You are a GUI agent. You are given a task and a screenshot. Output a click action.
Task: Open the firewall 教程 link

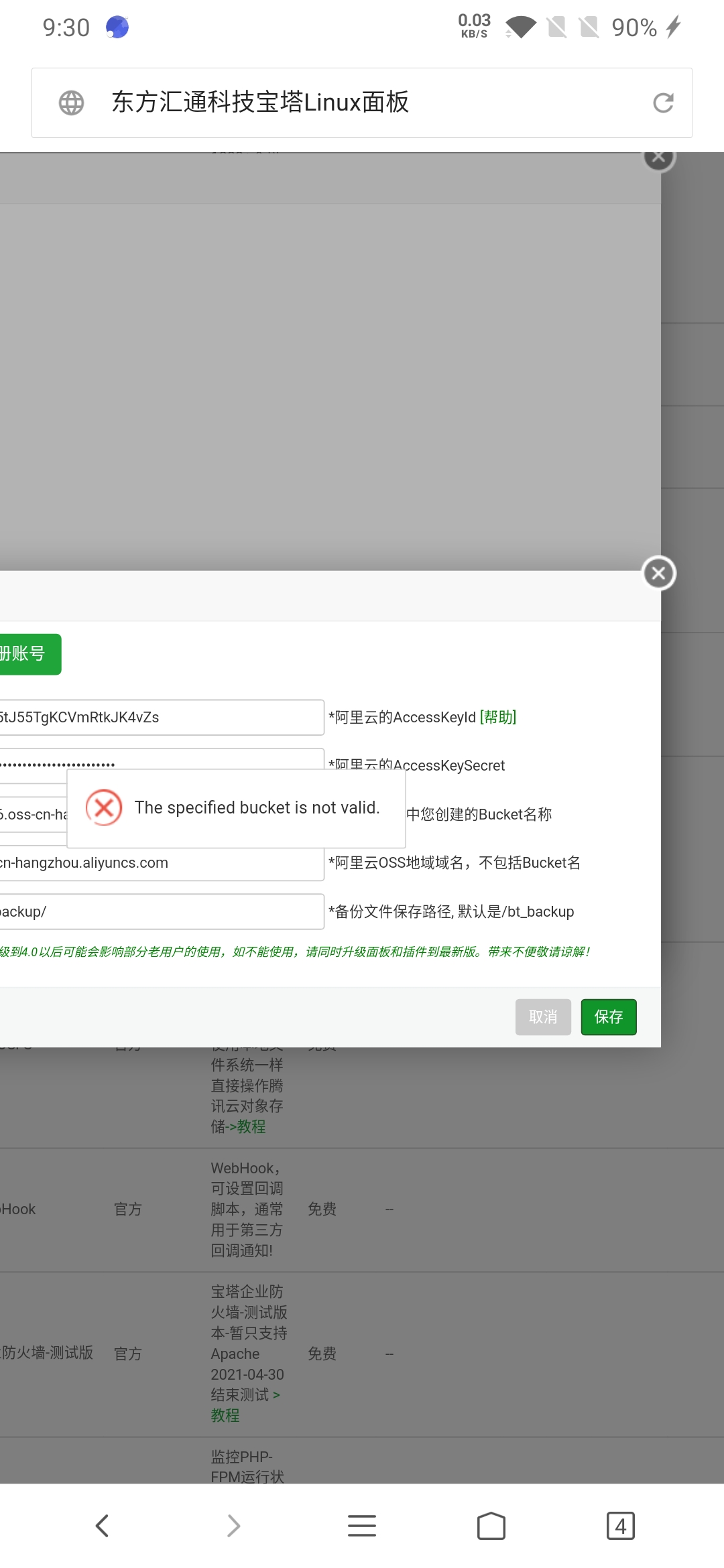pos(225,1416)
